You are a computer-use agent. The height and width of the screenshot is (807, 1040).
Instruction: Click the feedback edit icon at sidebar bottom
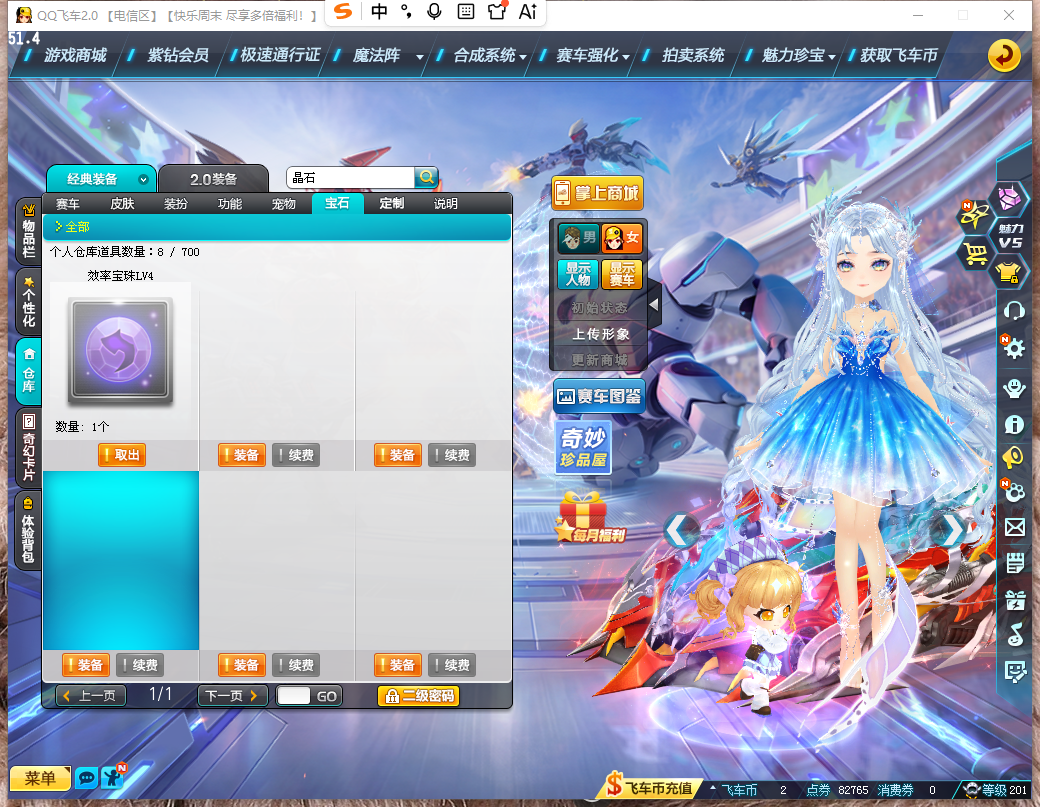point(1014,672)
